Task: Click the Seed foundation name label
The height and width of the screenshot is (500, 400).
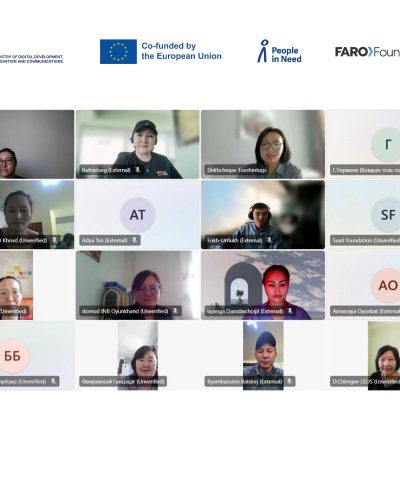Action: tap(366, 240)
